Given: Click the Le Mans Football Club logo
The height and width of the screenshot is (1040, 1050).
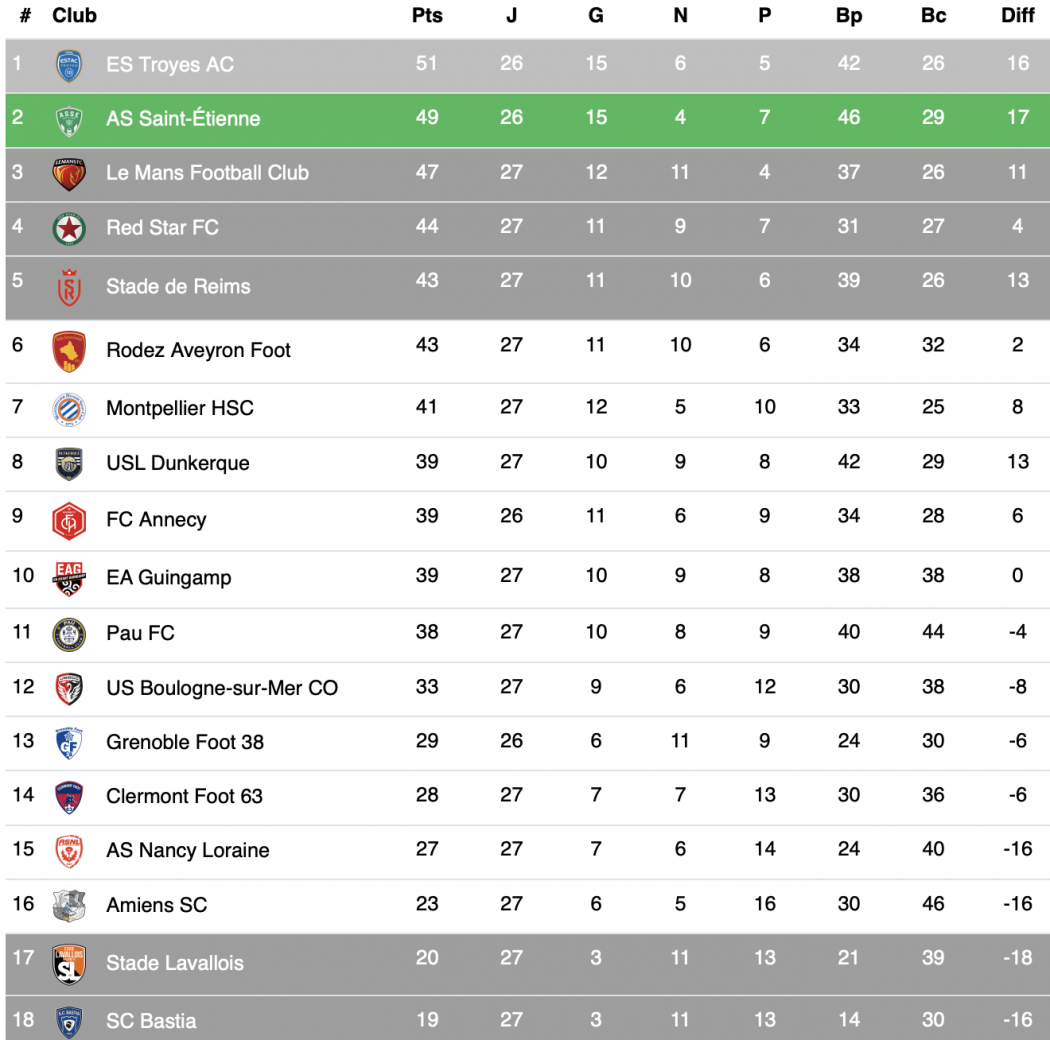Looking at the screenshot, I should [x=69, y=173].
